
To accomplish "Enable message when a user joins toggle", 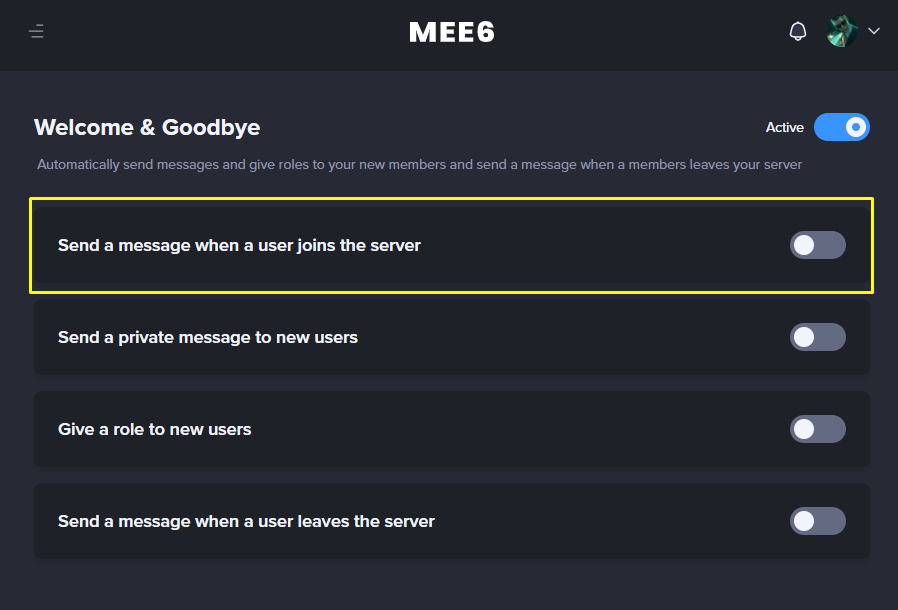I will point(817,245).
